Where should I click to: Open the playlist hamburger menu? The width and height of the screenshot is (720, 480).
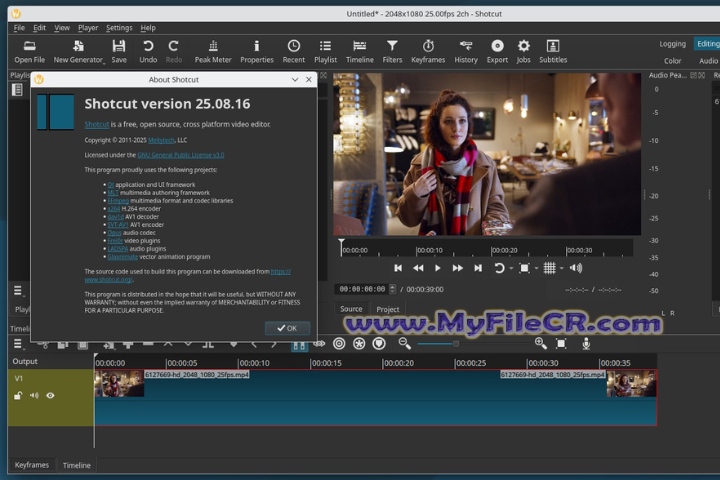(18, 291)
